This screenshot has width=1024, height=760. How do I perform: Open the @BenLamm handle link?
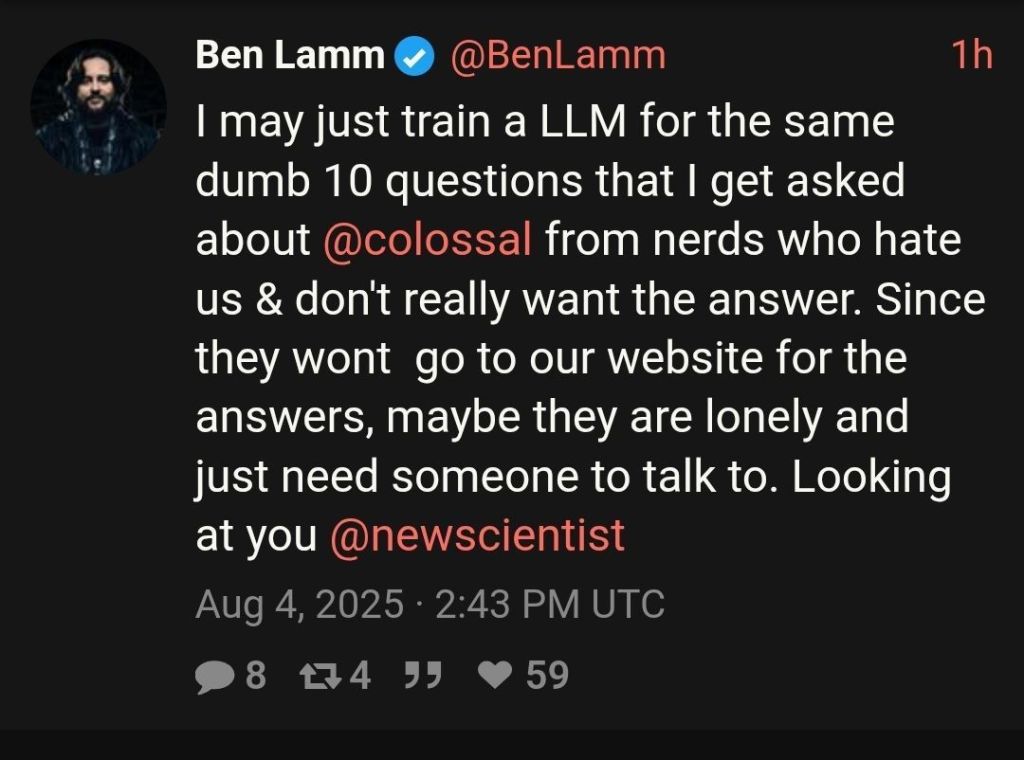click(x=558, y=55)
